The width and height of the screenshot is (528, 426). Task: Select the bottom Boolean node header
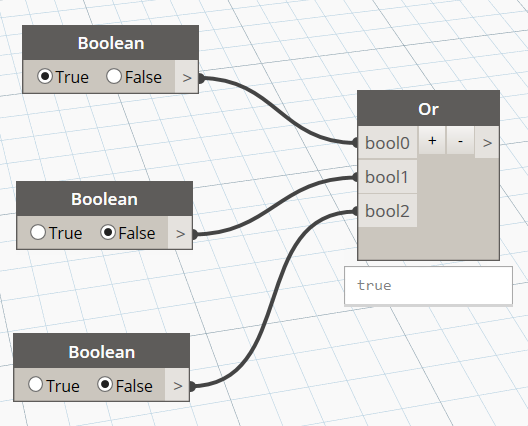click(x=101, y=351)
